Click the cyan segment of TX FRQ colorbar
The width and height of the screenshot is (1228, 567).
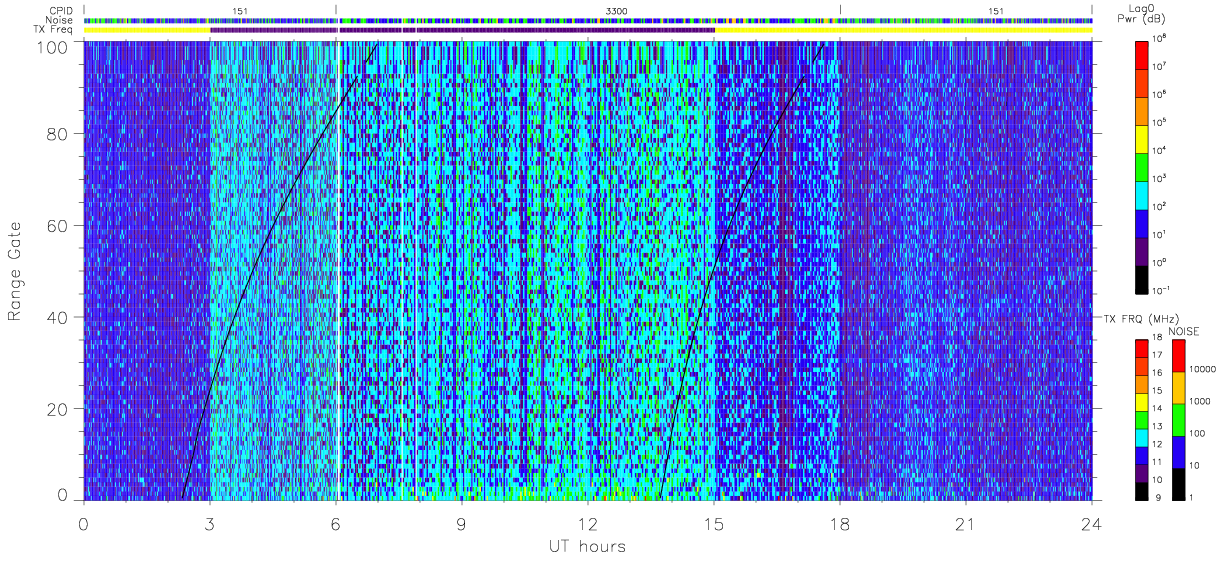tap(1141, 438)
